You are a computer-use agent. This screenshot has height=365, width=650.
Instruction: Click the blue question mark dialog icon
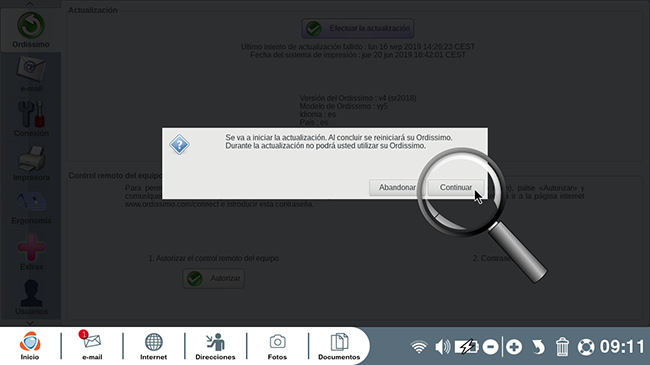pyautogui.click(x=179, y=145)
